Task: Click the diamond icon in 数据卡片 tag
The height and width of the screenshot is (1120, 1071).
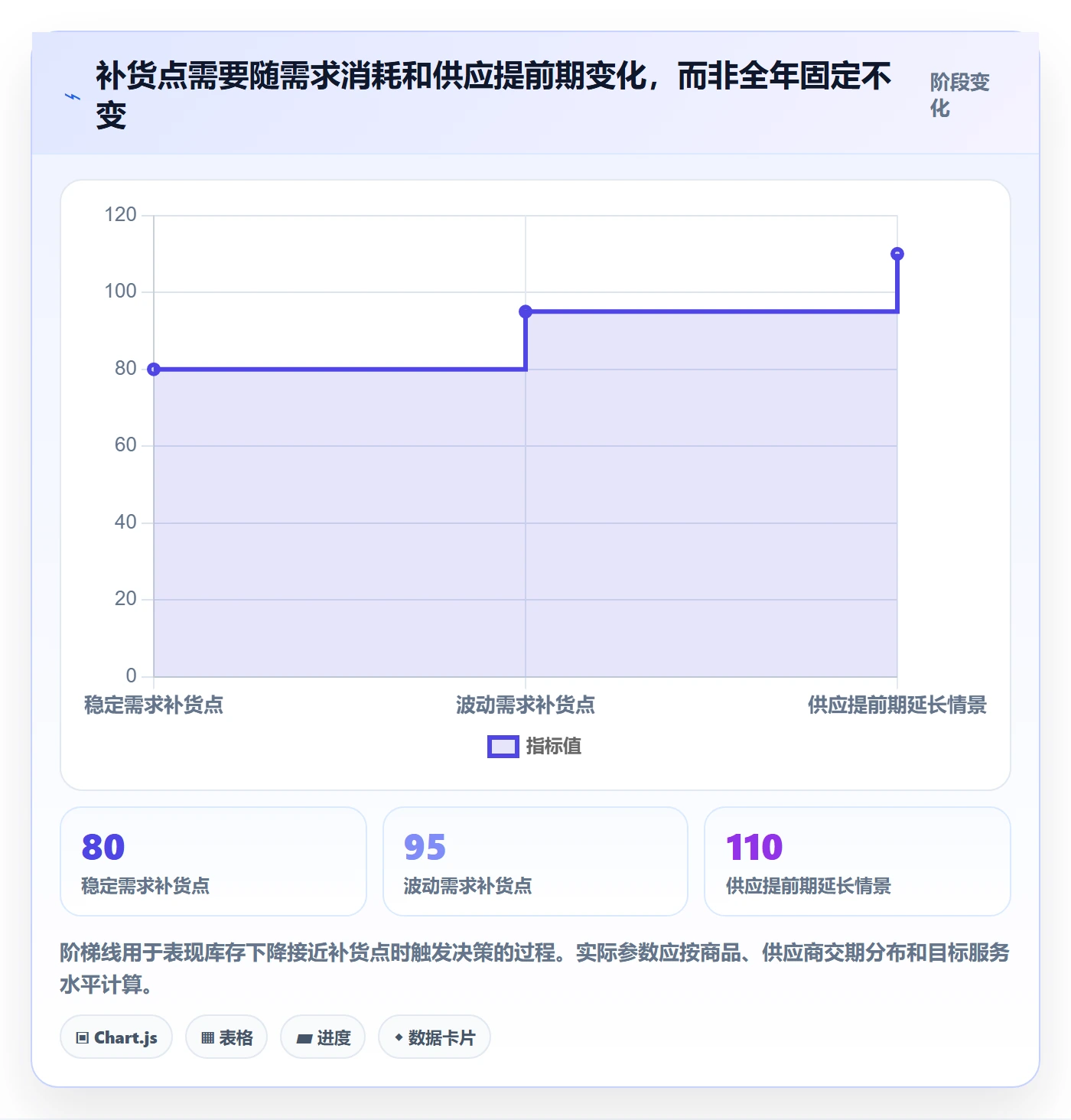Action: pyautogui.click(x=399, y=1037)
